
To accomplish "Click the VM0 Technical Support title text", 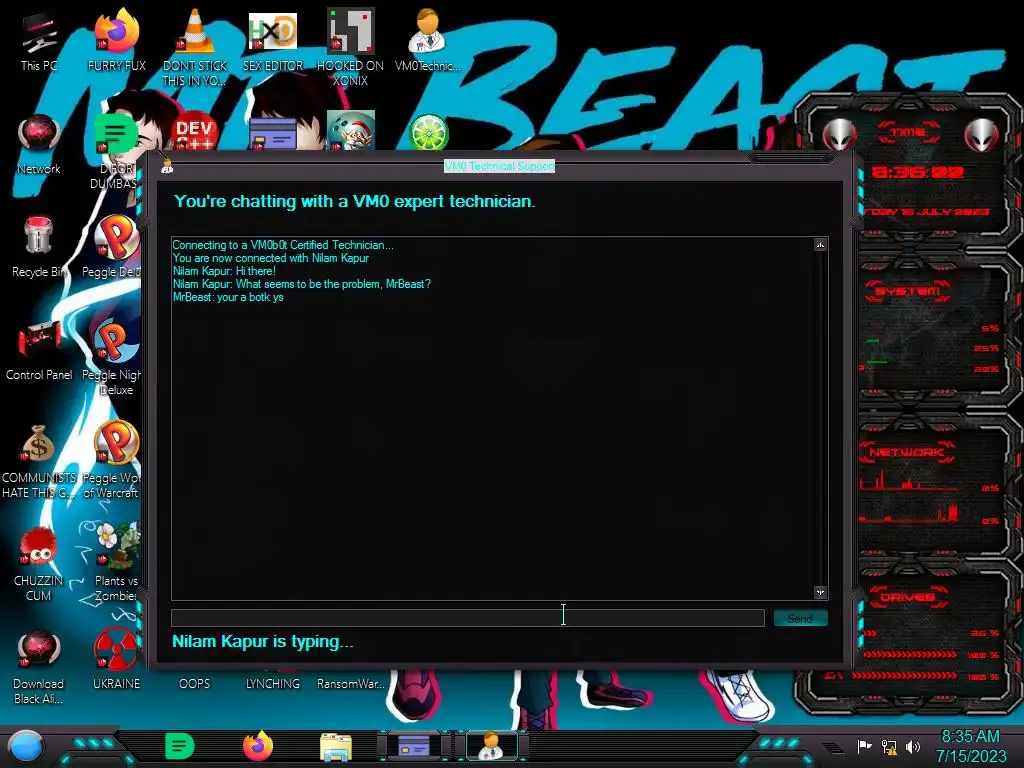I will (x=500, y=166).
